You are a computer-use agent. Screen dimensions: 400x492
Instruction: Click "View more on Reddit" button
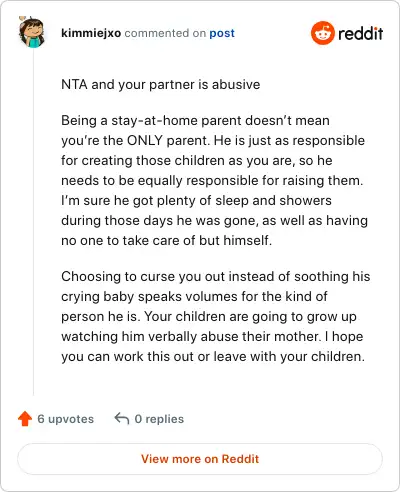[x=200, y=459]
